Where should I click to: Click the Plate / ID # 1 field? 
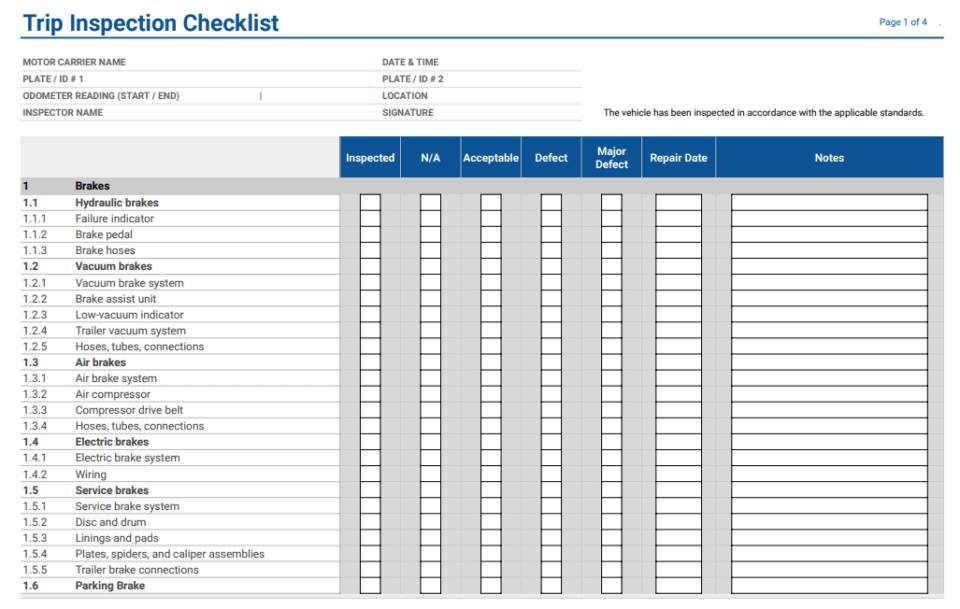tap(200, 79)
